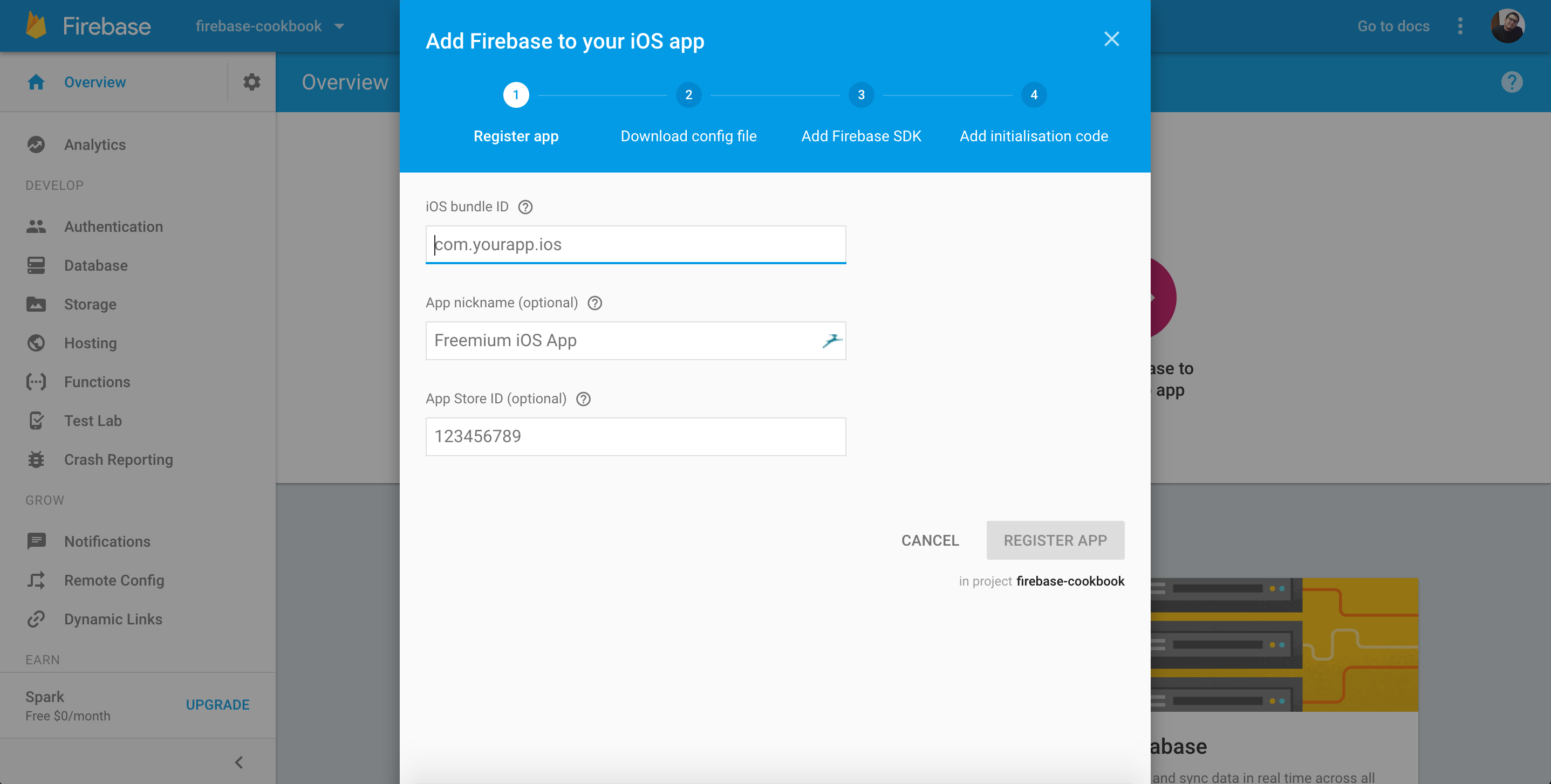Click the CANCEL button in dialog
This screenshot has width=1551, height=784.
tap(929, 540)
